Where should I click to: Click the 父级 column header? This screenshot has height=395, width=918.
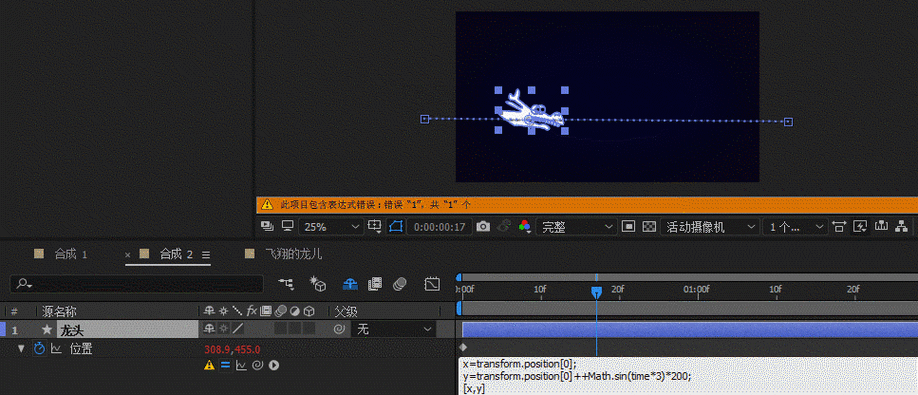tap(345, 311)
